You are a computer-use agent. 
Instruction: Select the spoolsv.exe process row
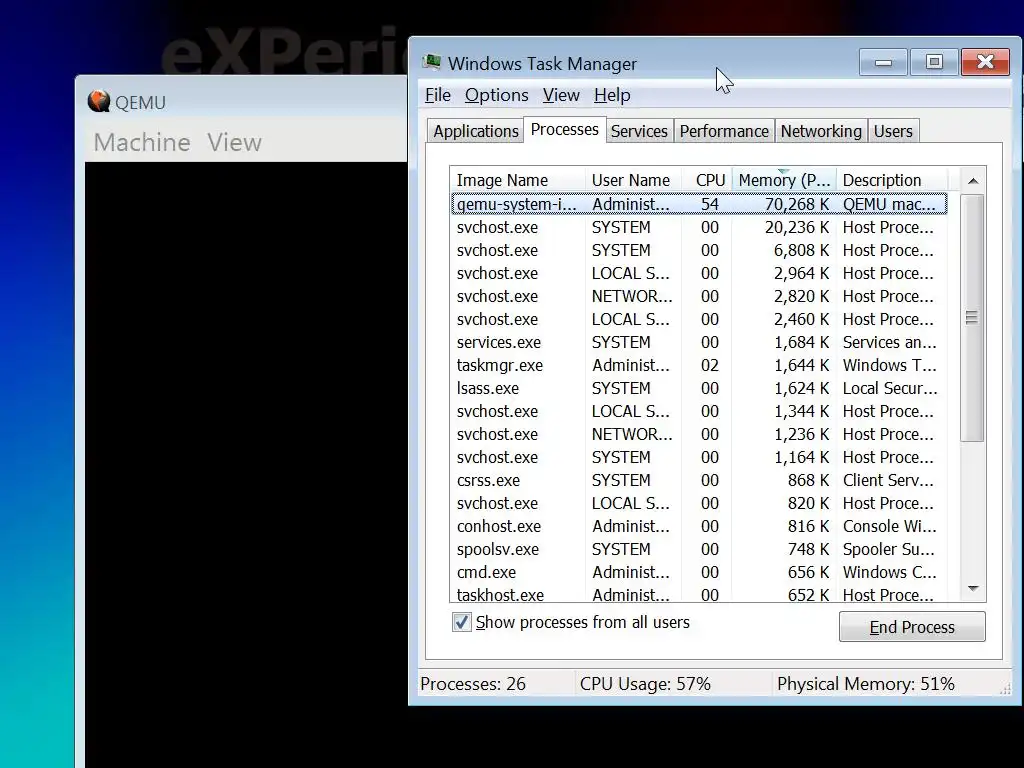(x=698, y=549)
